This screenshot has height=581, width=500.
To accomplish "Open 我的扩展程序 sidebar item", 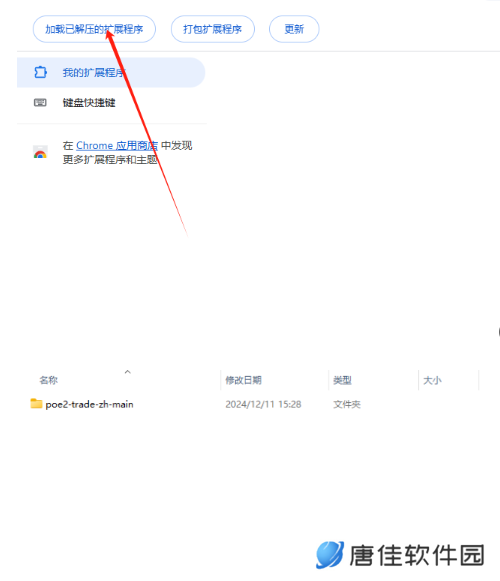I will click(111, 72).
